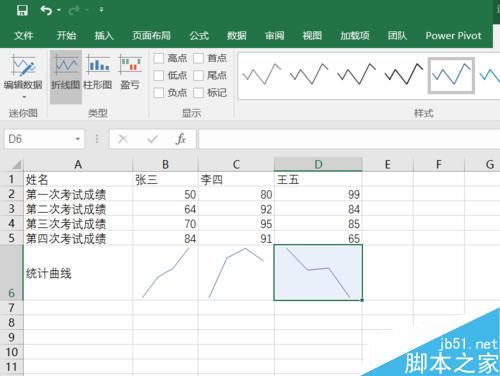Switch to the 审阅 ribbon tab
Image resolution: width=500 pixels, height=376 pixels.
(x=275, y=35)
